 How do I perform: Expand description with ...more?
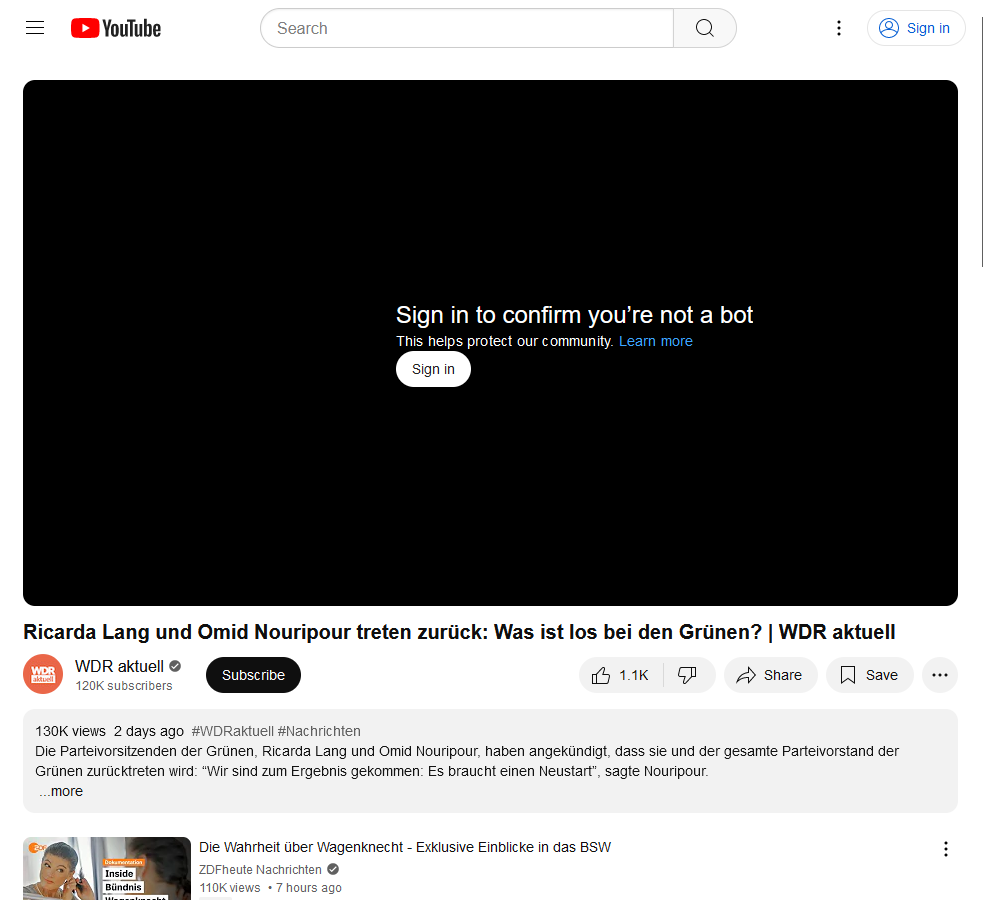coord(61,791)
